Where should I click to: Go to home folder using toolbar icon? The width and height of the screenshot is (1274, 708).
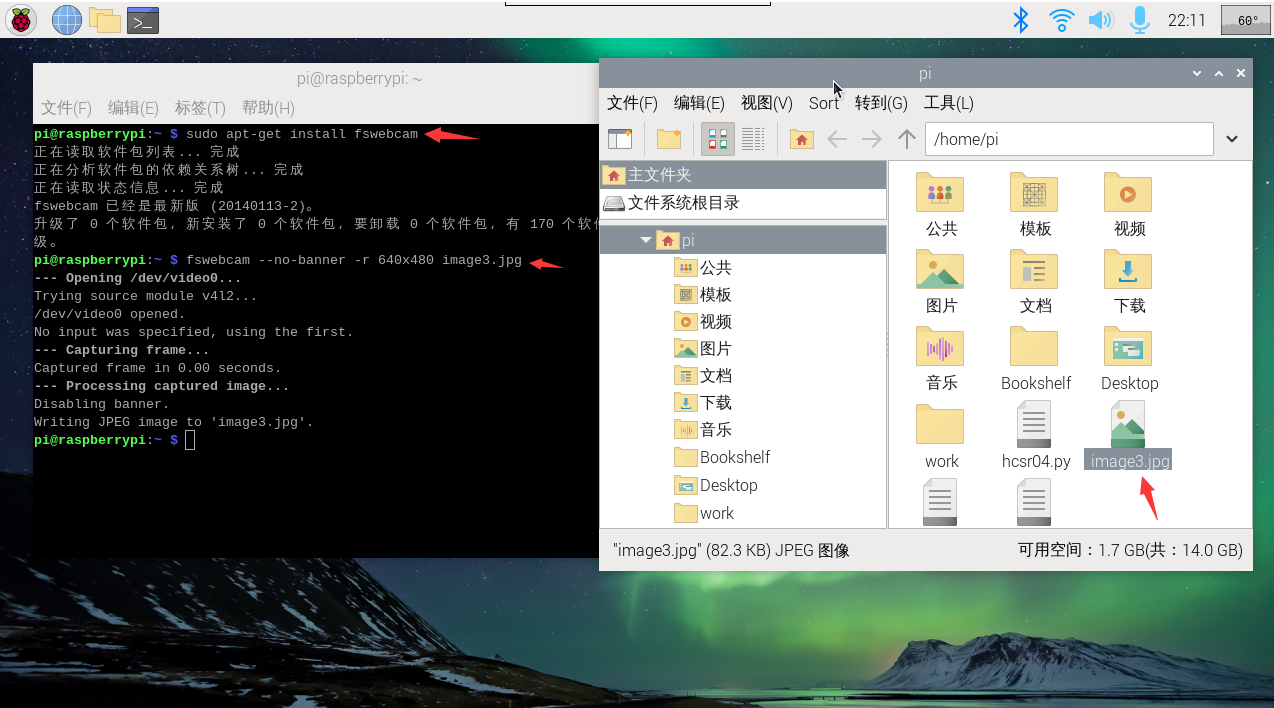coord(801,139)
